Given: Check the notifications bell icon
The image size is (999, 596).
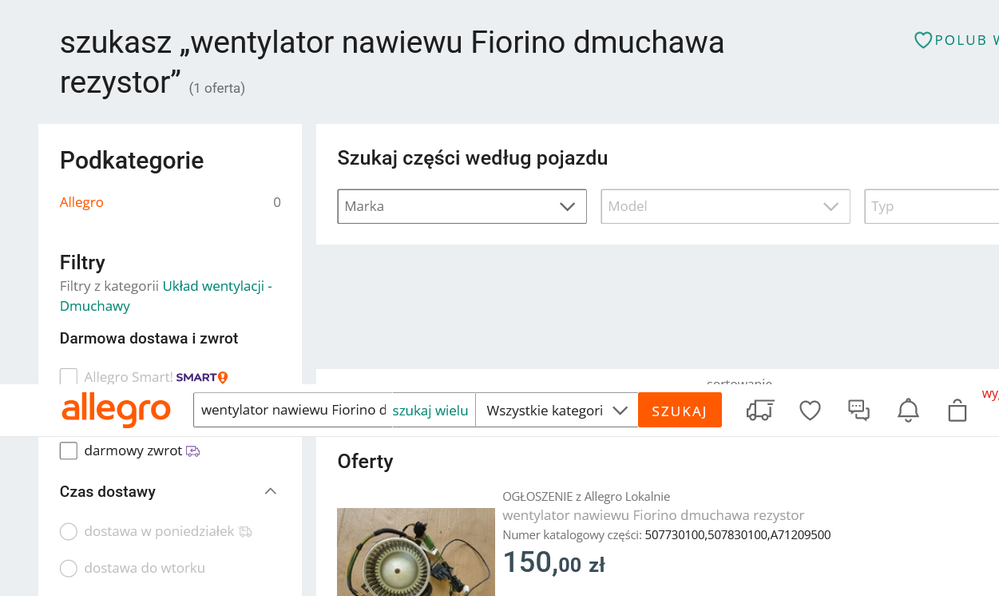Looking at the screenshot, I should coord(907,410).
